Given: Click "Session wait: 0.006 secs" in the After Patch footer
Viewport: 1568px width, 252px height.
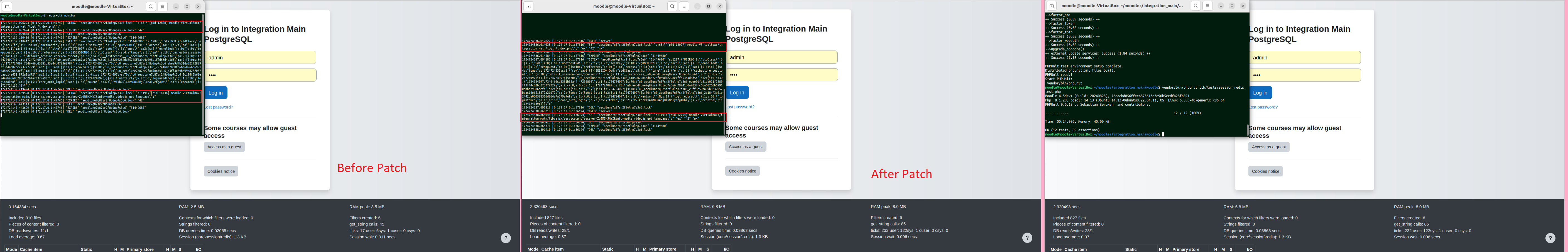Looking at the screenshot, I should click(894, 237).
